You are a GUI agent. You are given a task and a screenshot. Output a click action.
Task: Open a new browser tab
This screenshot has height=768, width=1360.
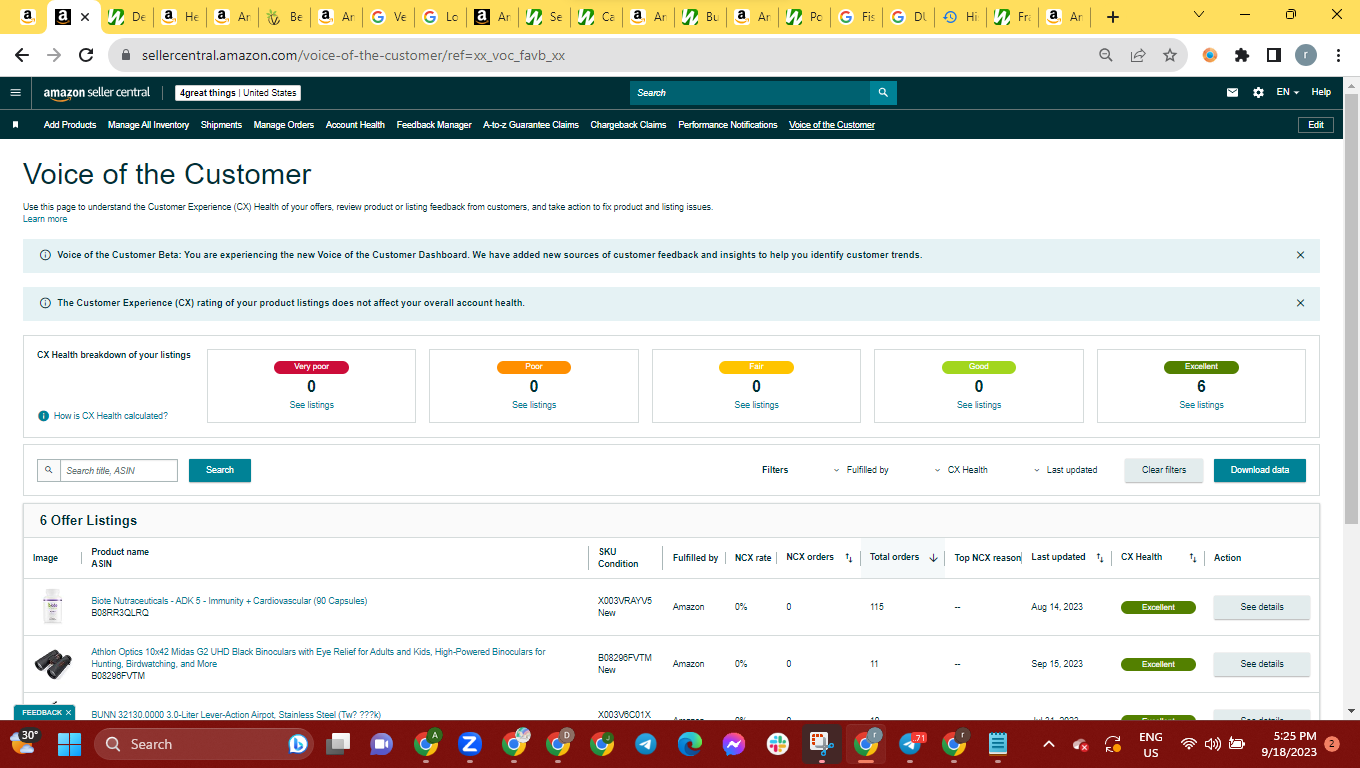(x=1113, y=17)
